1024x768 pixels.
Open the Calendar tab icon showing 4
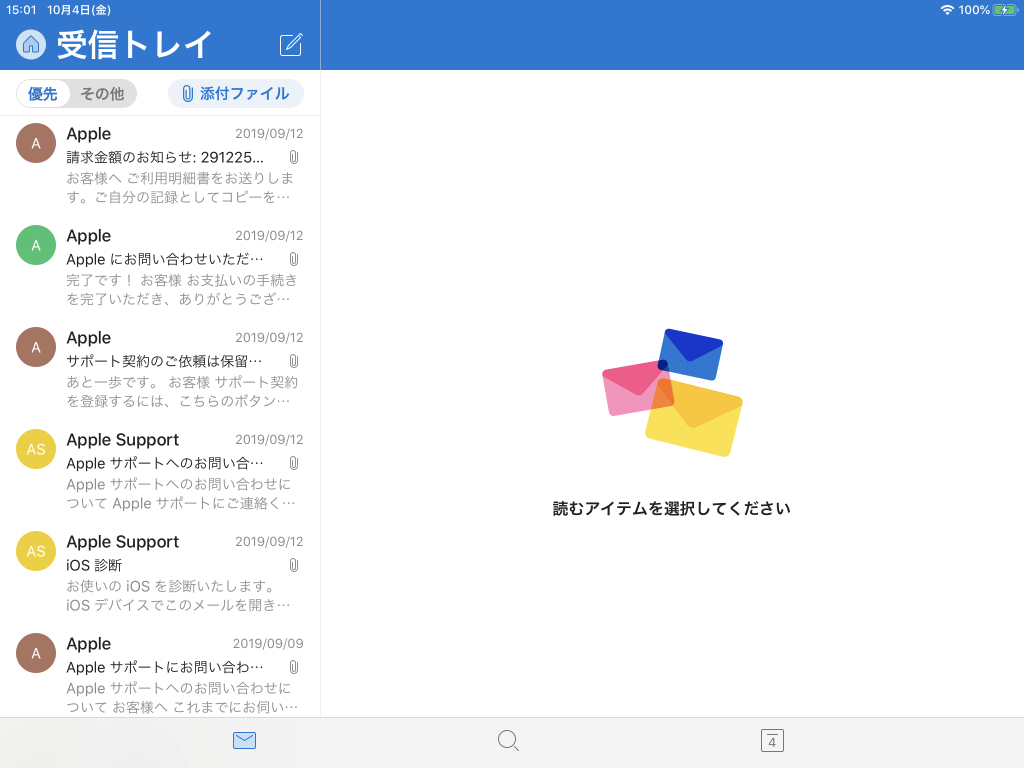(772, 741)
